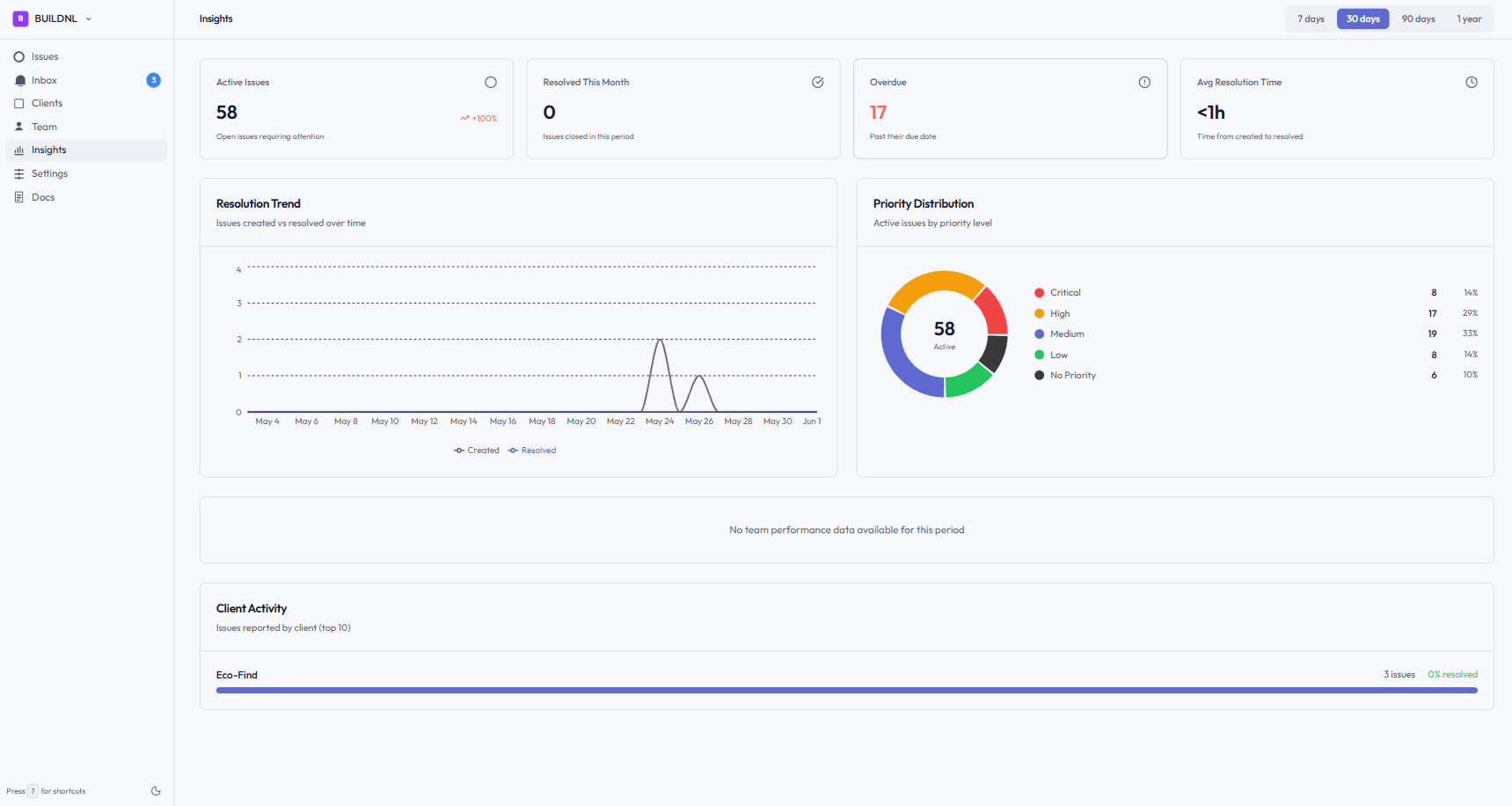Click the Medium purple legend dot
The image size is (1512, 806).
click(1040, 334)
